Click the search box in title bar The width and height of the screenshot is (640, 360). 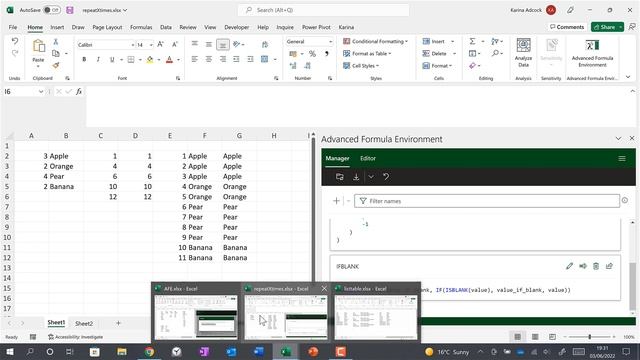pyautogui.click(x=324, y=10)
